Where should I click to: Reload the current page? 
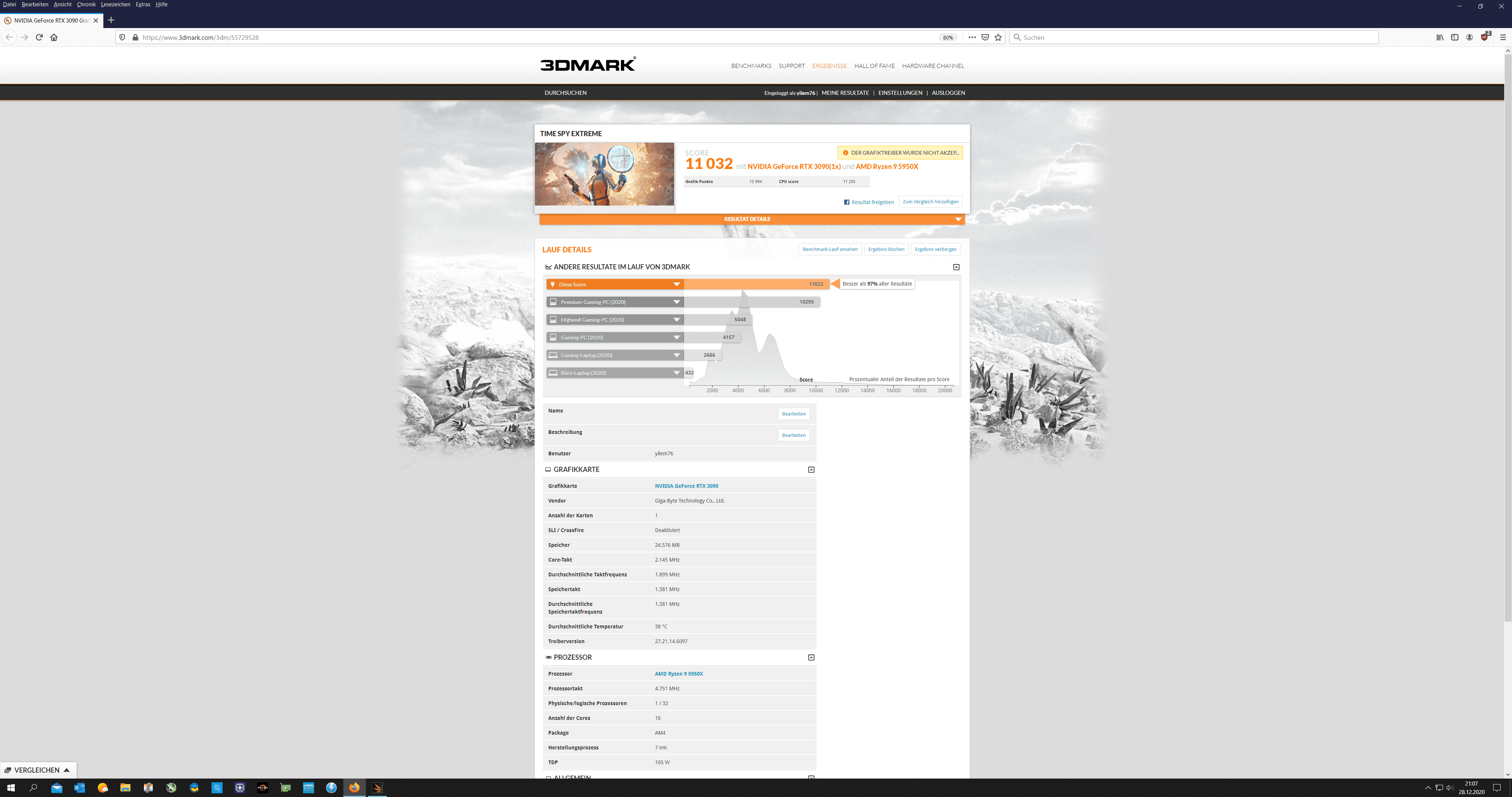coord(39,37)
